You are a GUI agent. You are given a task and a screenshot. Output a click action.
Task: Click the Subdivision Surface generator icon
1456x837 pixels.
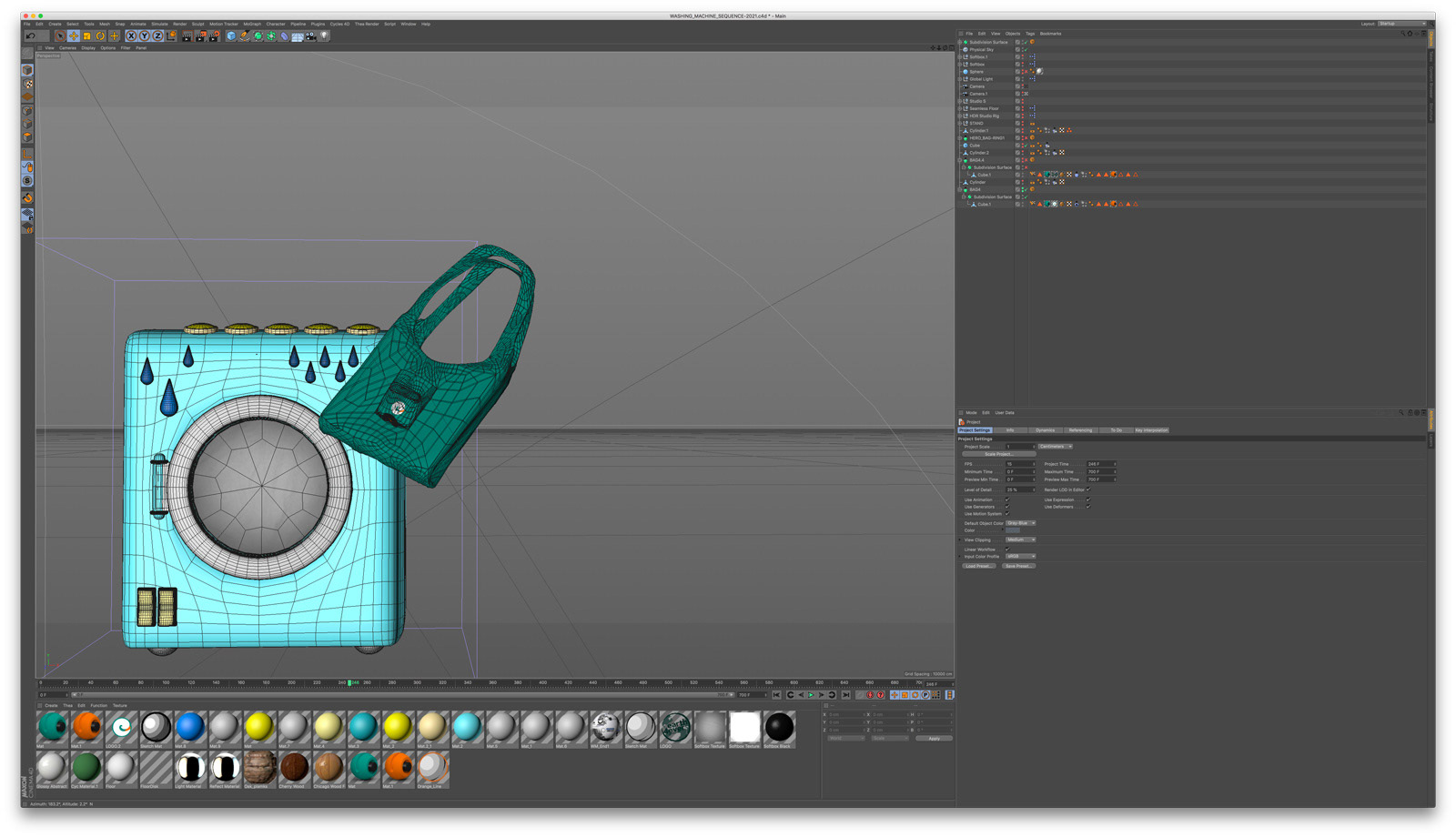coord(258,36)
